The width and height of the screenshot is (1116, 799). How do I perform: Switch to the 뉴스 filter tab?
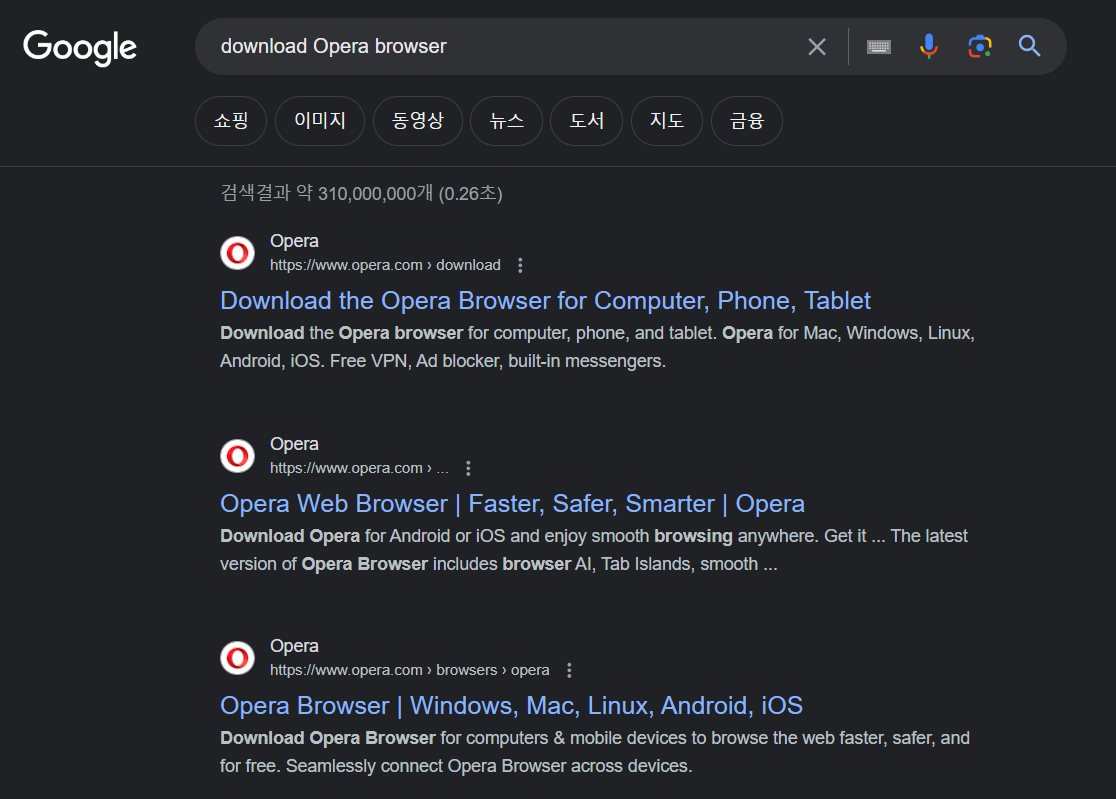pyautogui.click(x=506, y=121)
